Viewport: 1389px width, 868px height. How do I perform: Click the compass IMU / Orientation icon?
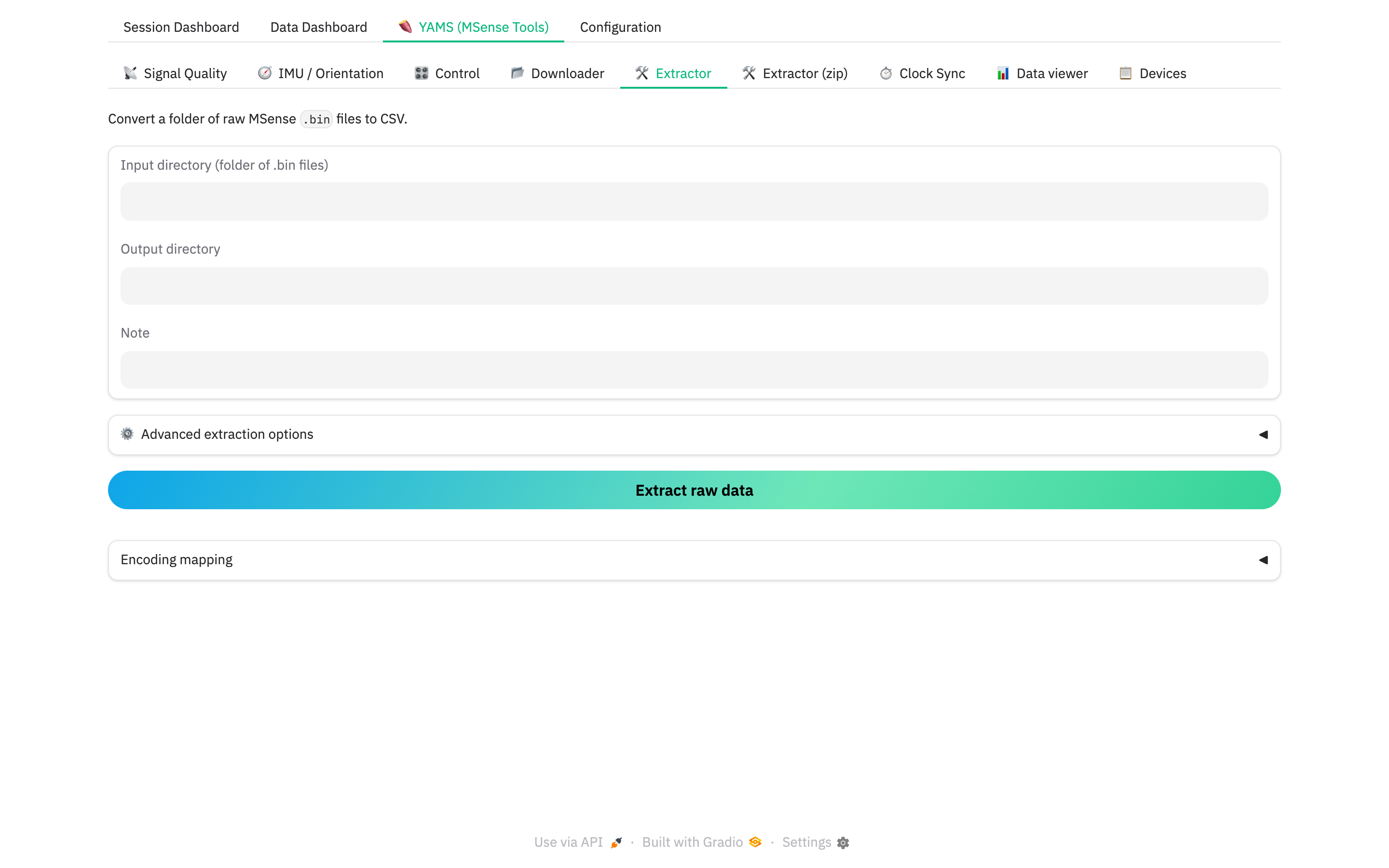coord(265,73)
